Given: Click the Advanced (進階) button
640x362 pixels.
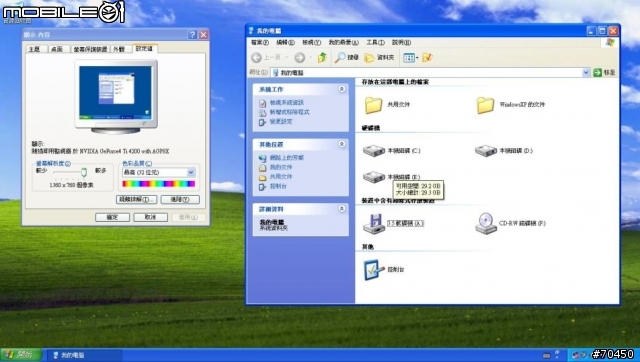Looking at the screenshot, I should (180, 200).
